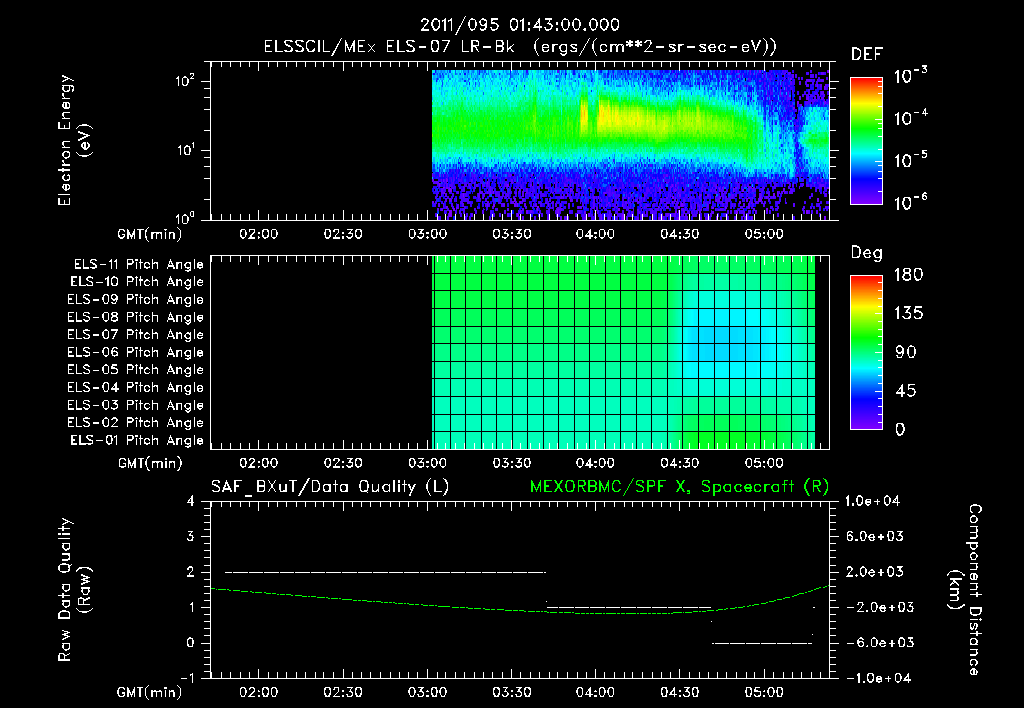Select the ELS-09 Pitch Angle row label
This screenshot has height=708, width=1024.
[x=136, y=300]
